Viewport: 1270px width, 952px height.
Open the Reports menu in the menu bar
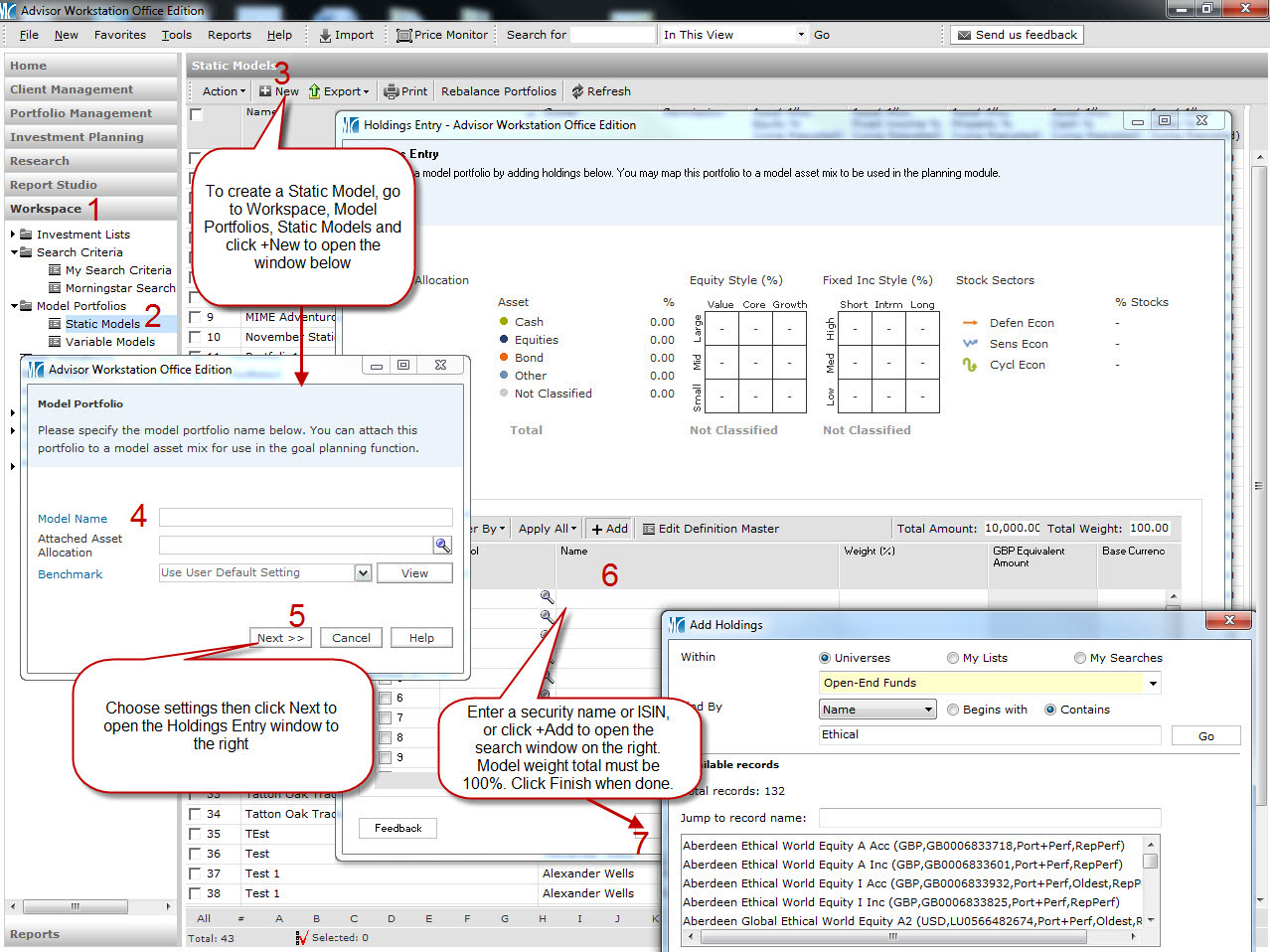tap(229, 35)
